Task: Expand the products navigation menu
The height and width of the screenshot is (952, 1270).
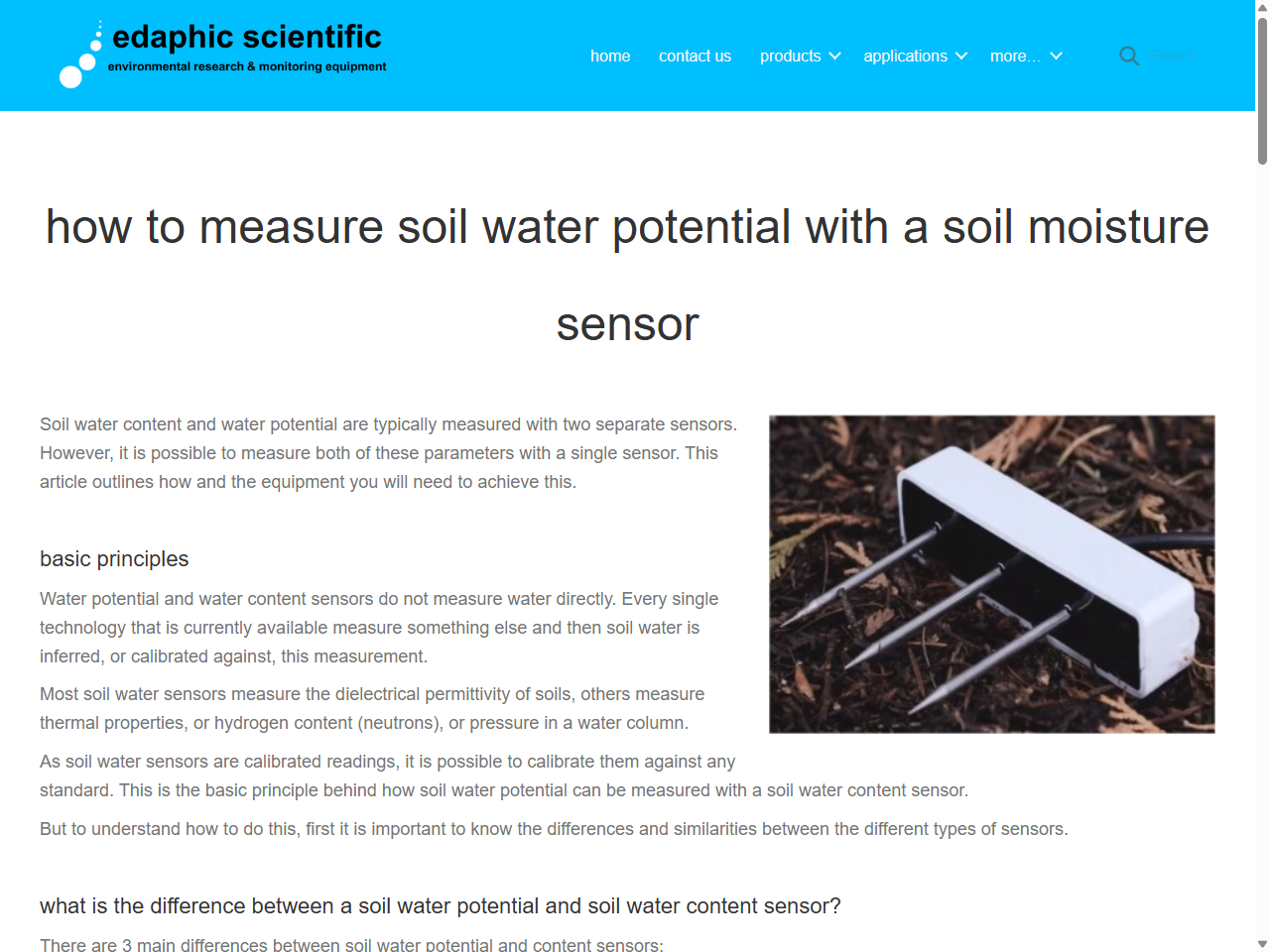Action: click(x=792, y=57)
